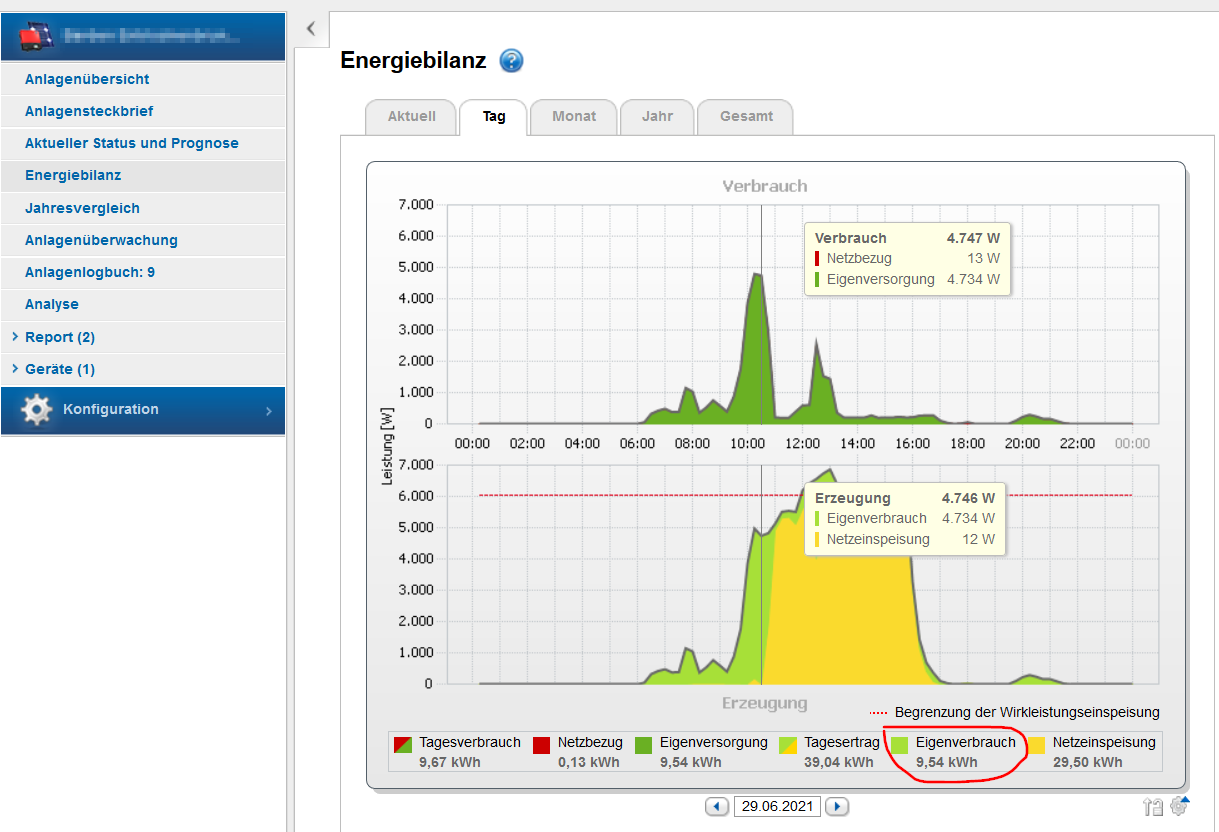The width and height of the screenshot is (1219, 832).
Task: Select Energiebilanz in the sidebar
Action: click(143, 175)
